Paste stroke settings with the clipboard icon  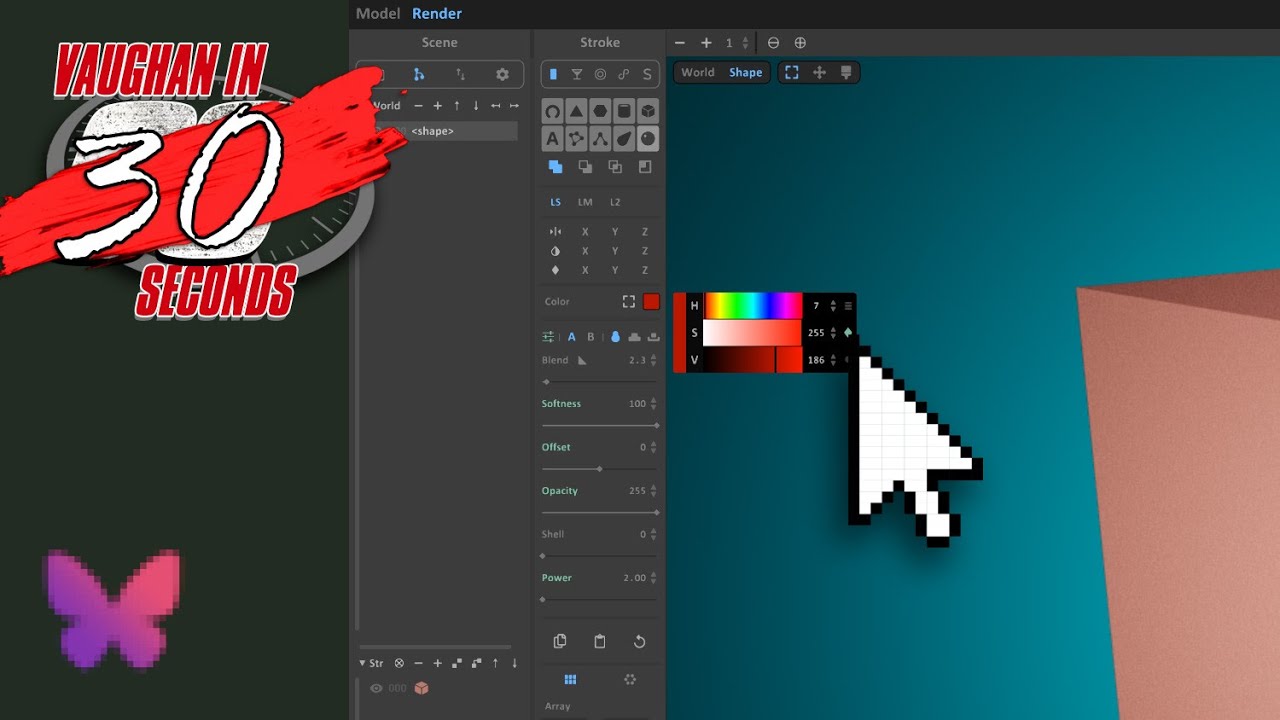point(600,642)
